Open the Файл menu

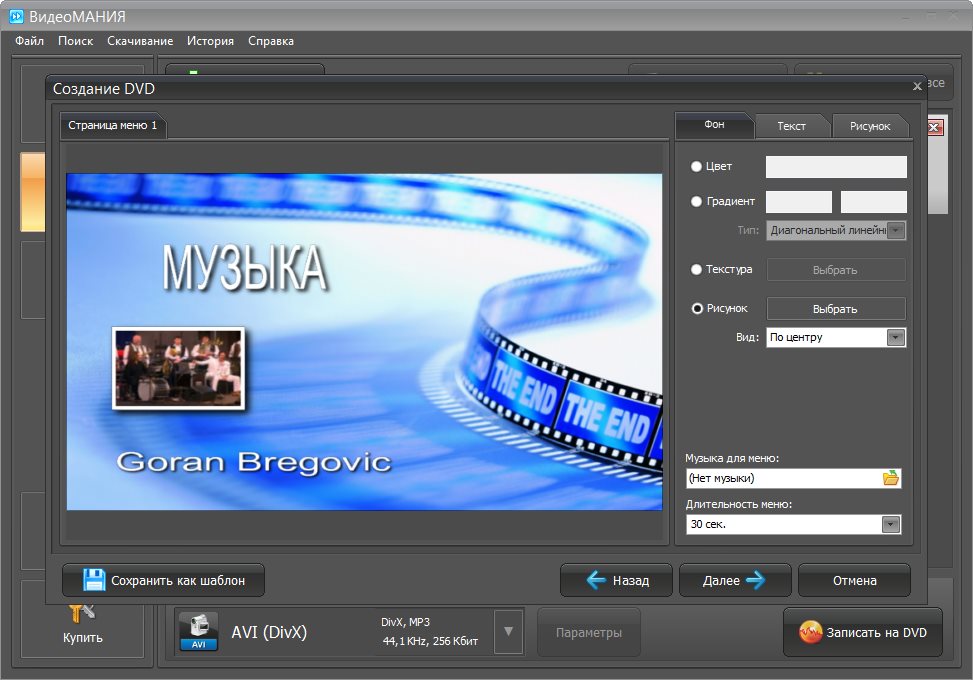click(x=29, y=41)
